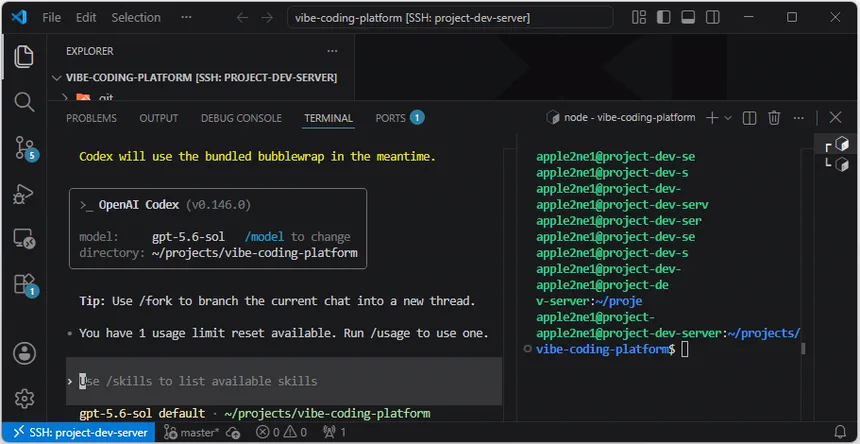Open Edit menu
860x444 pixels.
tap(86, 18)
